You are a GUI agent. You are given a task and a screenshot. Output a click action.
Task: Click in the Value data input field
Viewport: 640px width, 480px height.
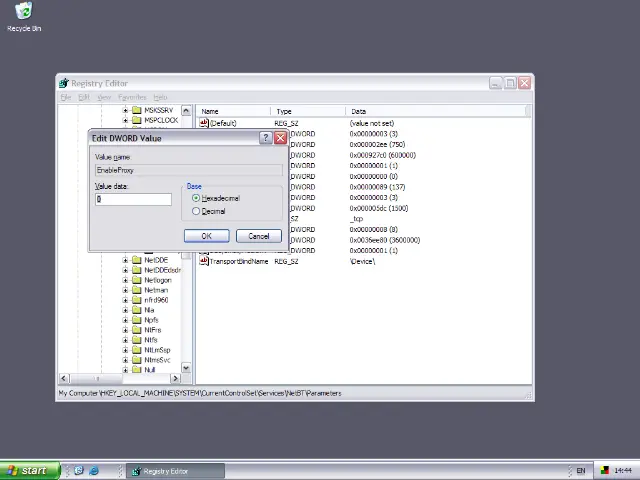pos(133,199)
